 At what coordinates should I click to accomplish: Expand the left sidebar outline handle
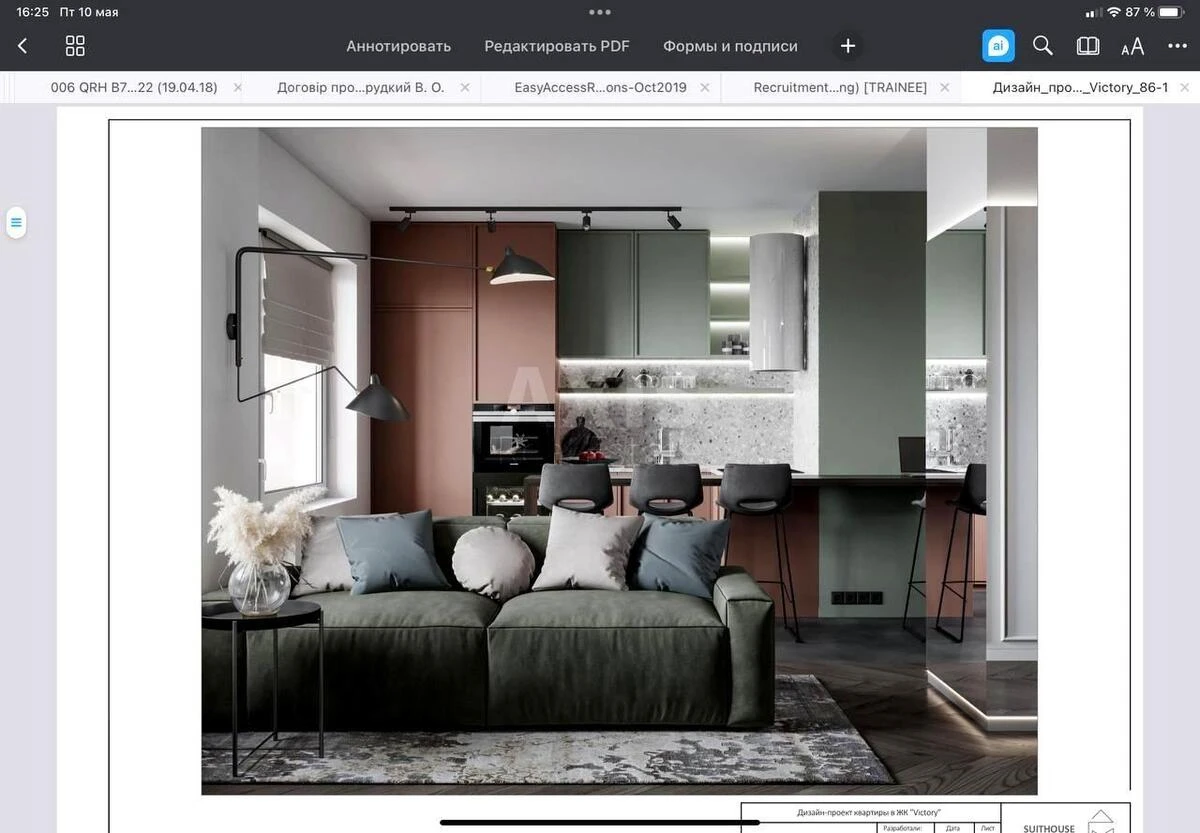click(x=16, y=222)
